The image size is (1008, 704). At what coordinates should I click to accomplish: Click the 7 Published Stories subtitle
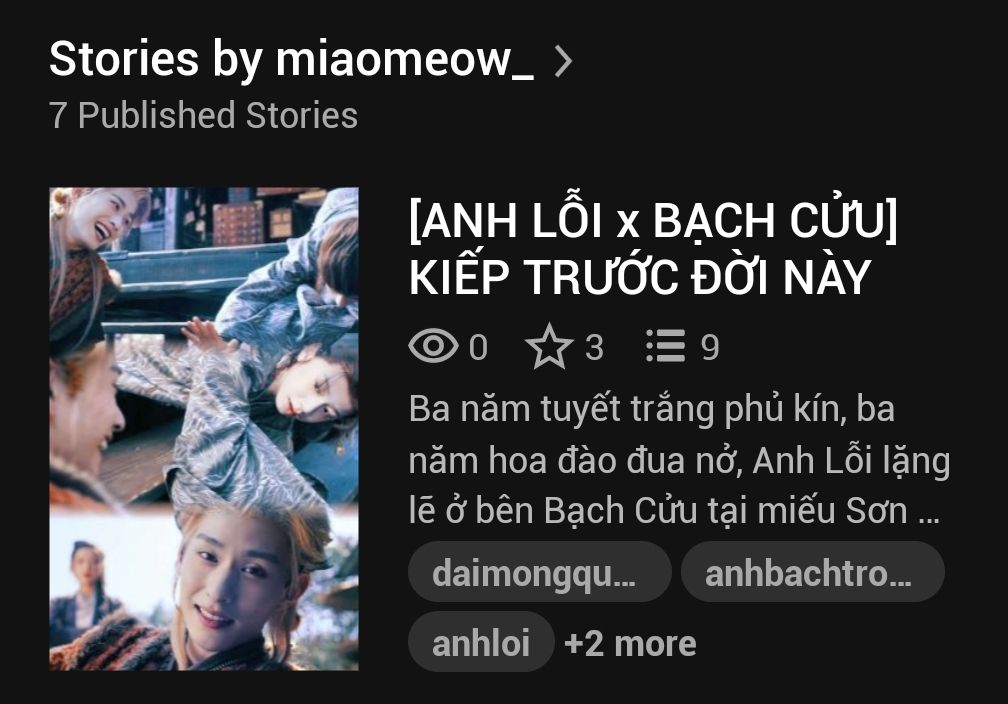tap(203, 116)
